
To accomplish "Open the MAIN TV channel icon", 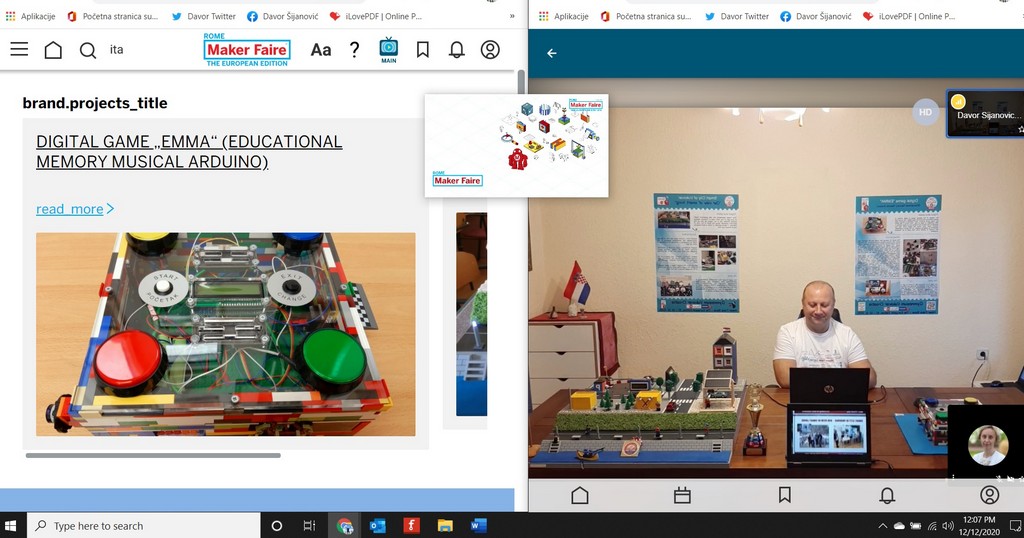I will point(389,49).
